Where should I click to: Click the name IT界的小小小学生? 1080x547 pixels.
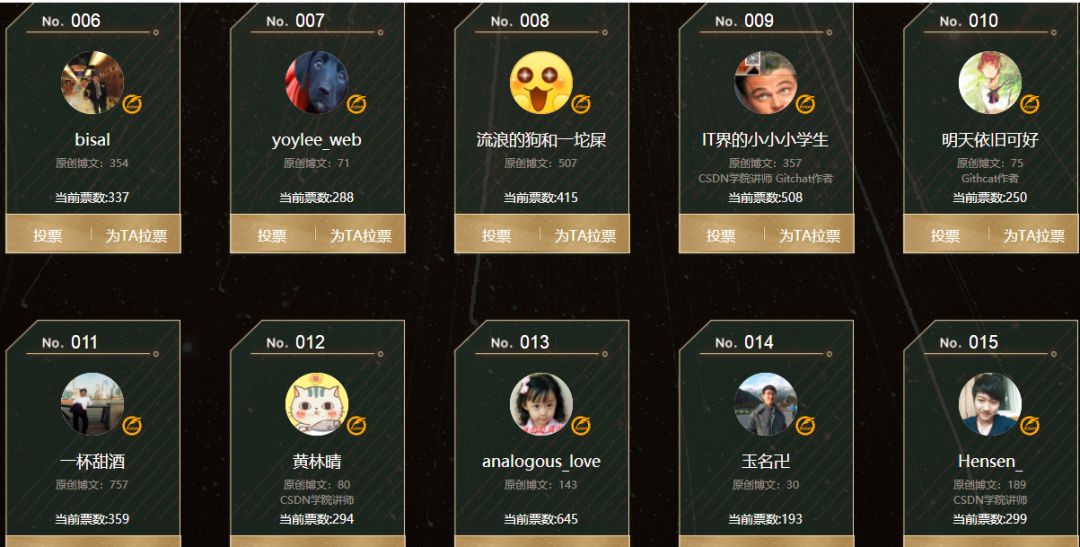point(765,140)
